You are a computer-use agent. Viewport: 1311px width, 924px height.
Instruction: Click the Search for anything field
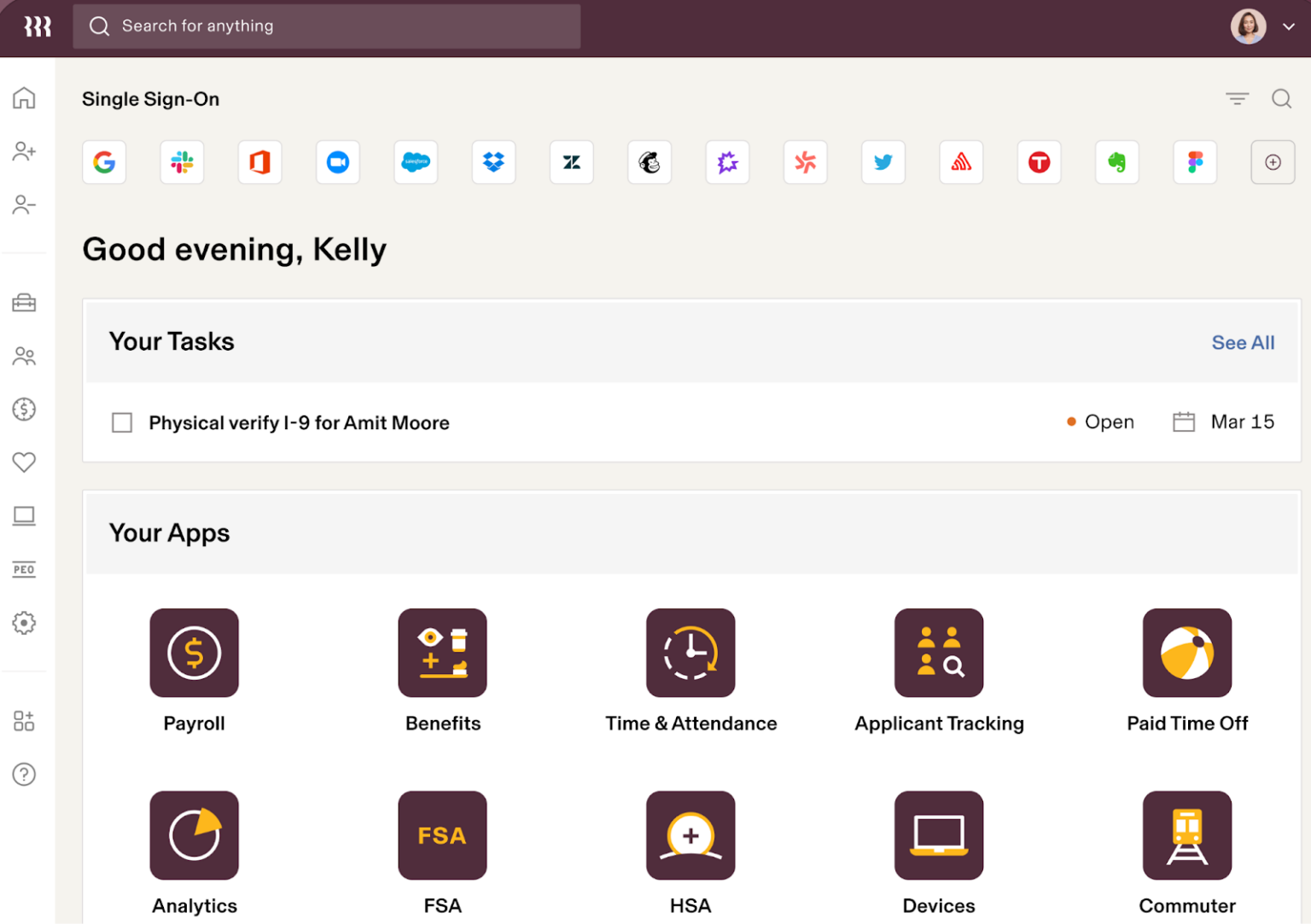(x=327, y=26)
